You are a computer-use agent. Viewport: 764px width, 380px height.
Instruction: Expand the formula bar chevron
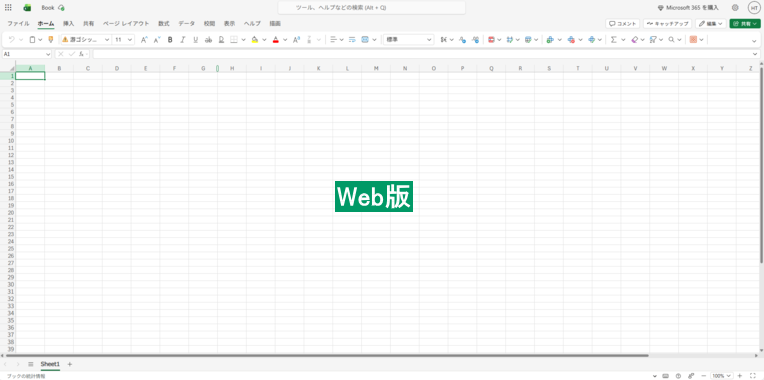(x=756, y=54)
